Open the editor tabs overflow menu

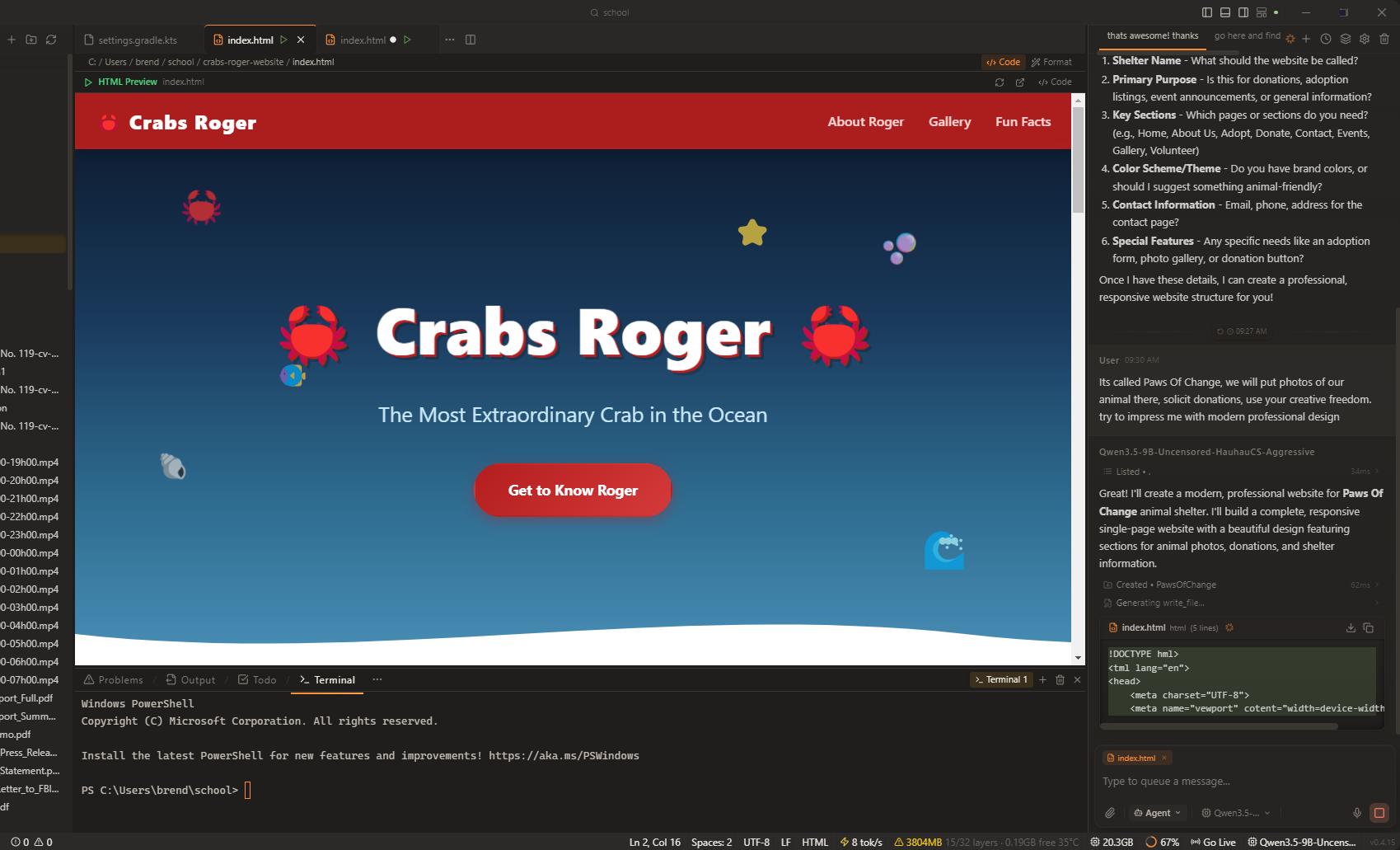tap(450, 40)
